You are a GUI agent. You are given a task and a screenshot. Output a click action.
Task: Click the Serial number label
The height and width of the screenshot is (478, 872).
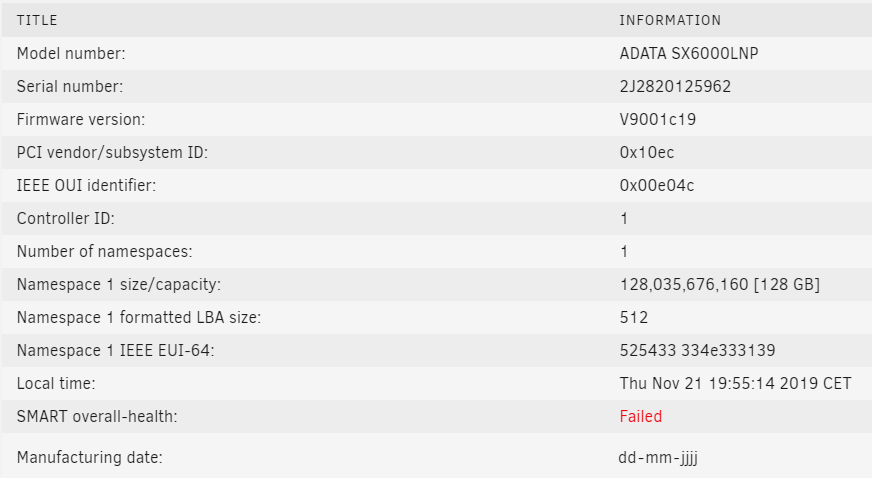(x=70, y=86)
